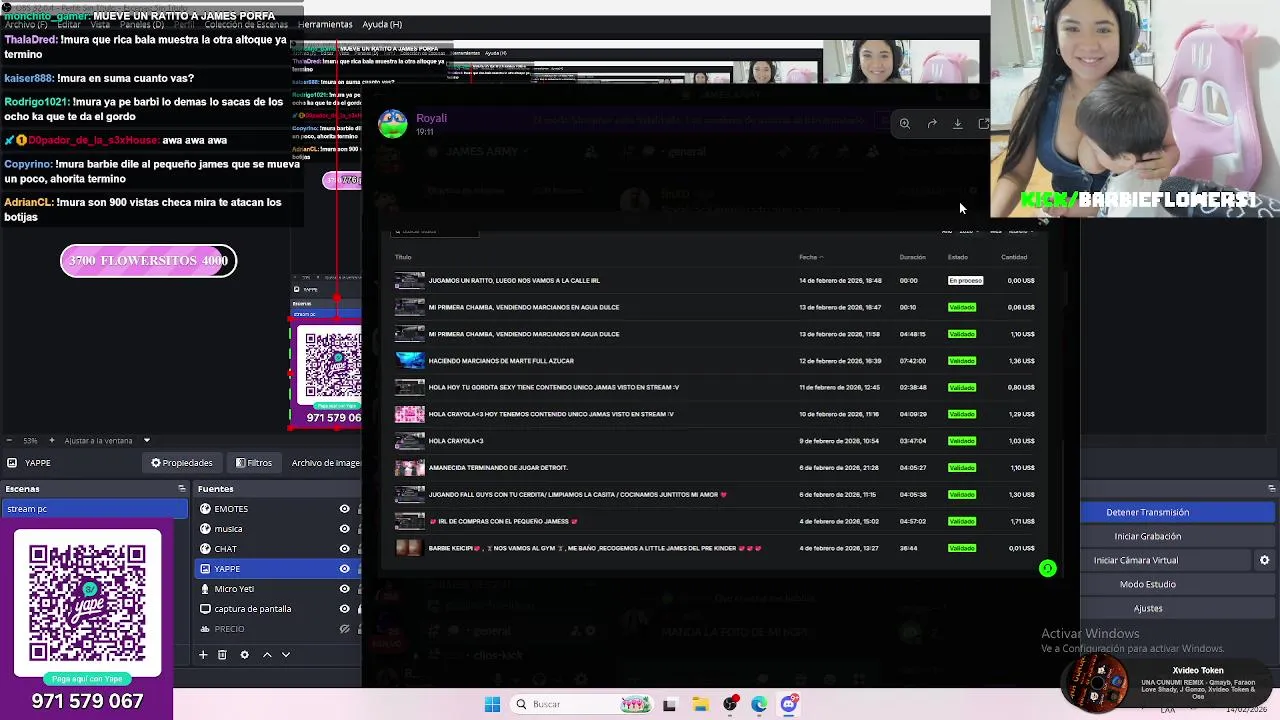
Task: Zoom out preview with the minus icon
Action: point(9,441)
